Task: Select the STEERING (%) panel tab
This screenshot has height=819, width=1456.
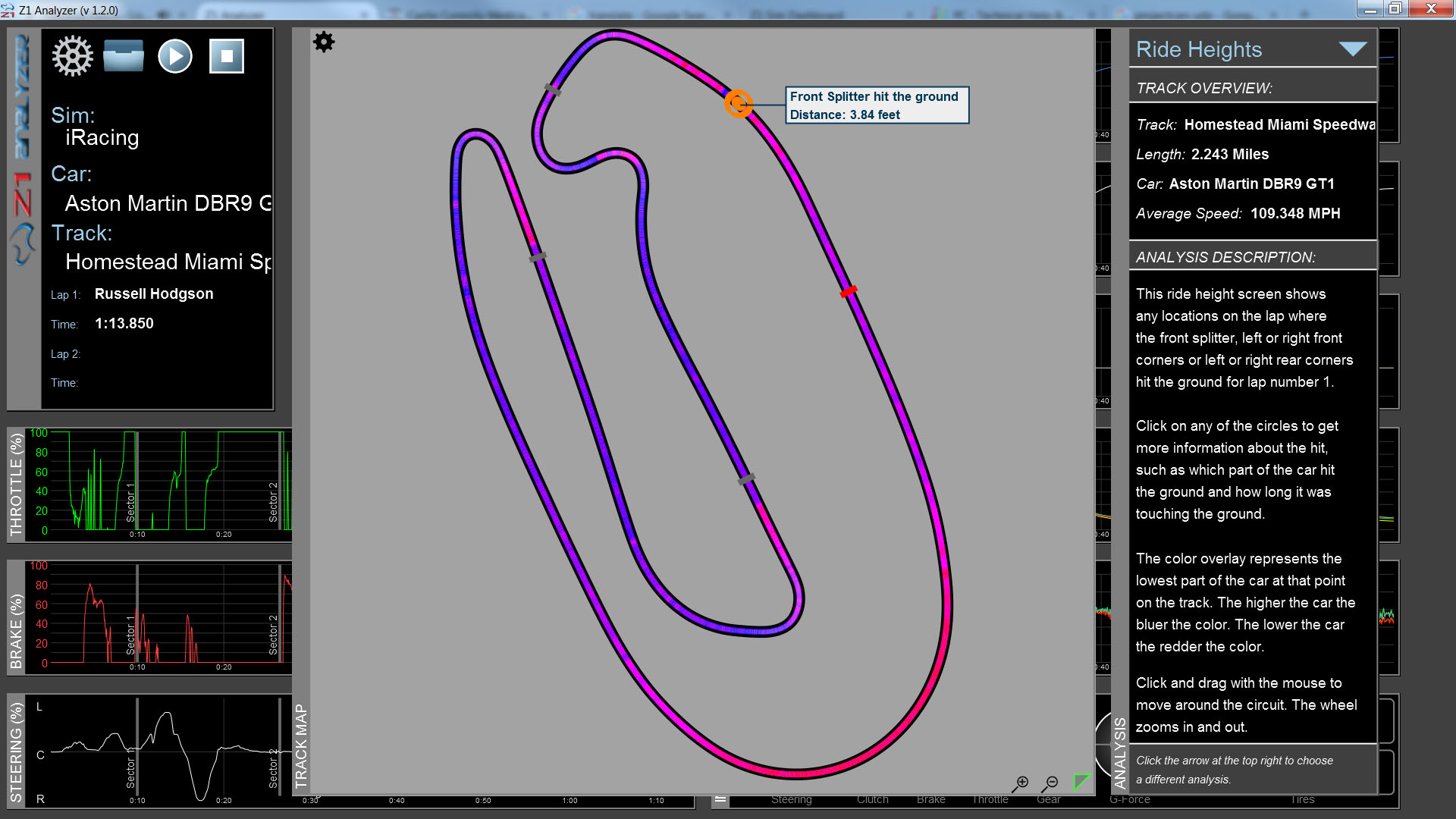Action: point(16,752)
